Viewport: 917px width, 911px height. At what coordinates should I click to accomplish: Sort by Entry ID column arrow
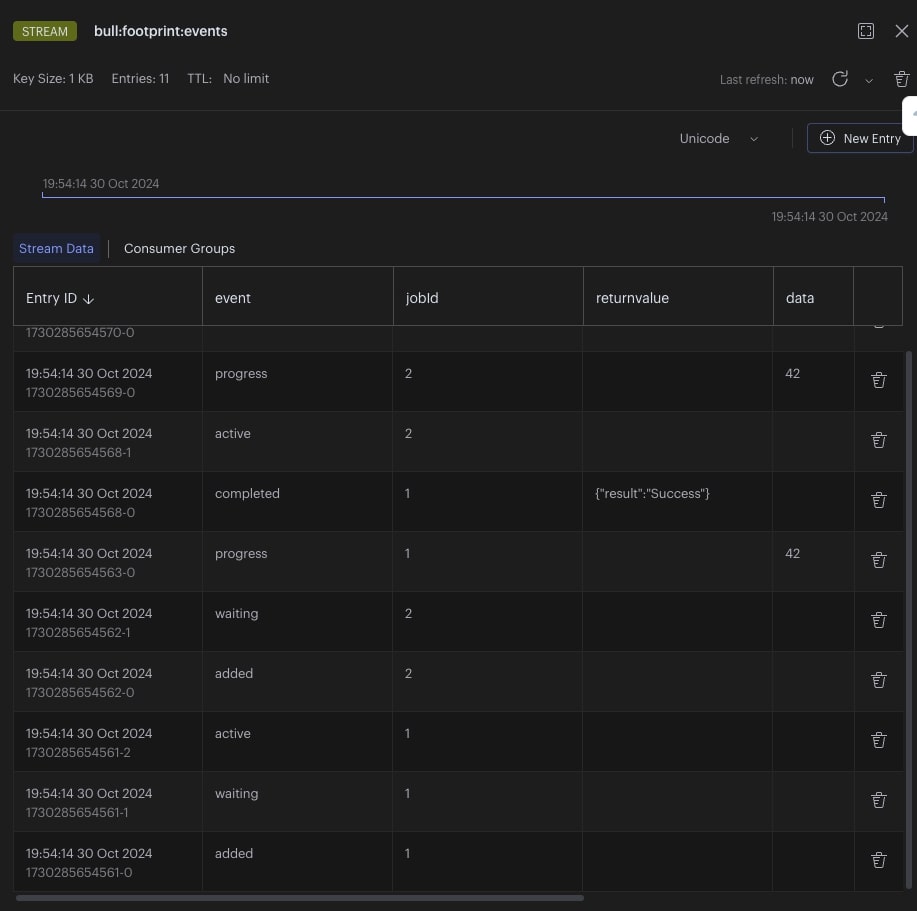point(88,299)
